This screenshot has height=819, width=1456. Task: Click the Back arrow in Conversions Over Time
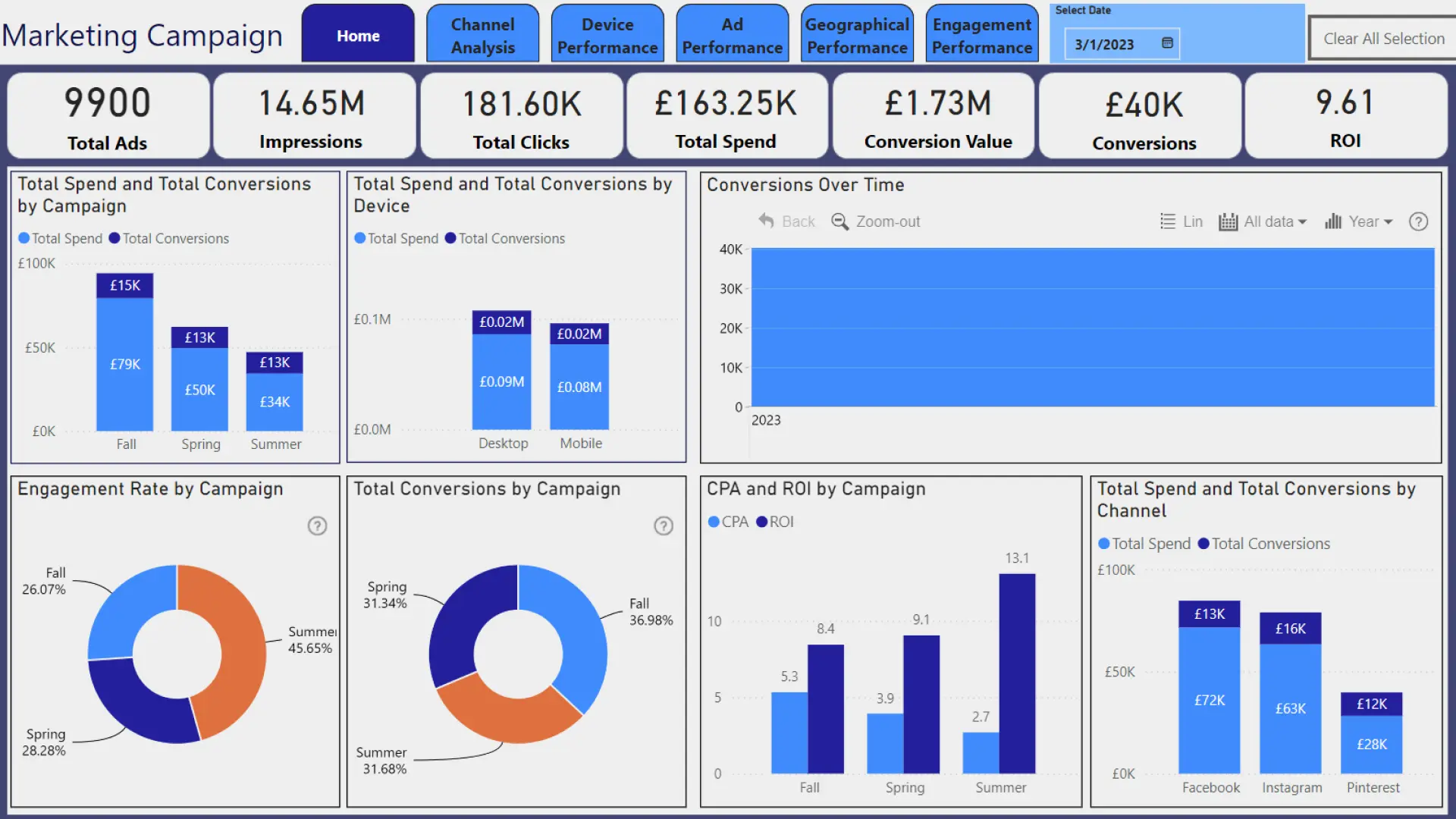coord(786,221)
